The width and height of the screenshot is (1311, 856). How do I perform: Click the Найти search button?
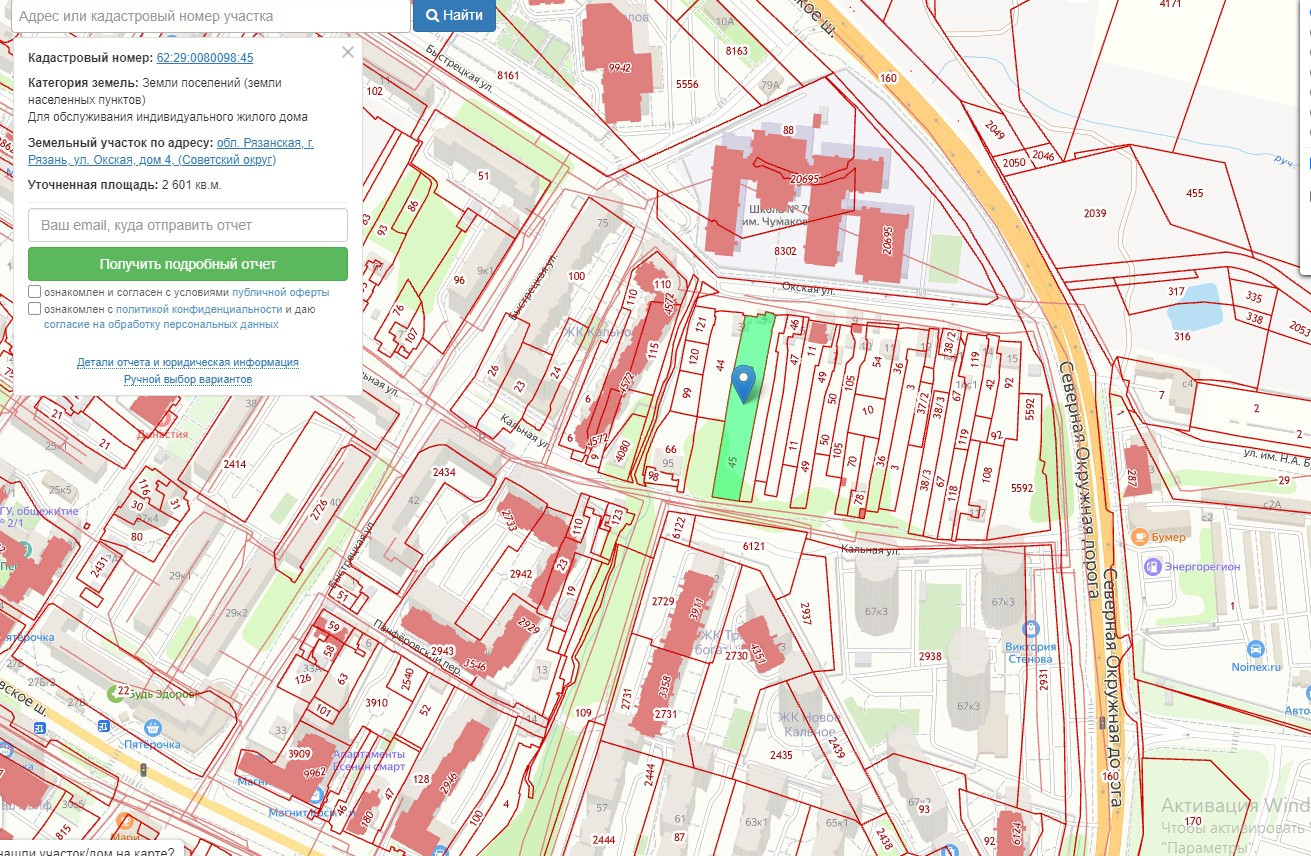pos(454,15)
